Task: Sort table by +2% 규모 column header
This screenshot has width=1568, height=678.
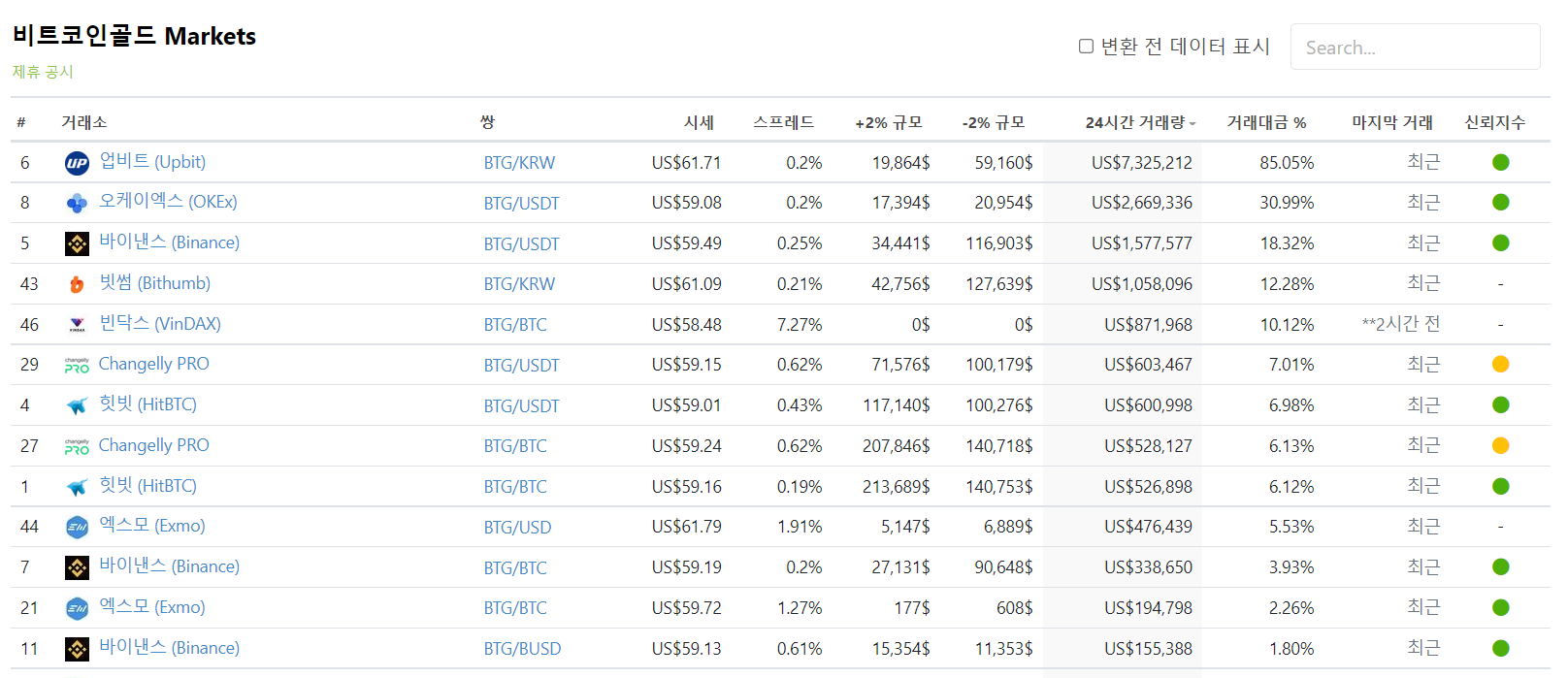Action: [889, 122]
